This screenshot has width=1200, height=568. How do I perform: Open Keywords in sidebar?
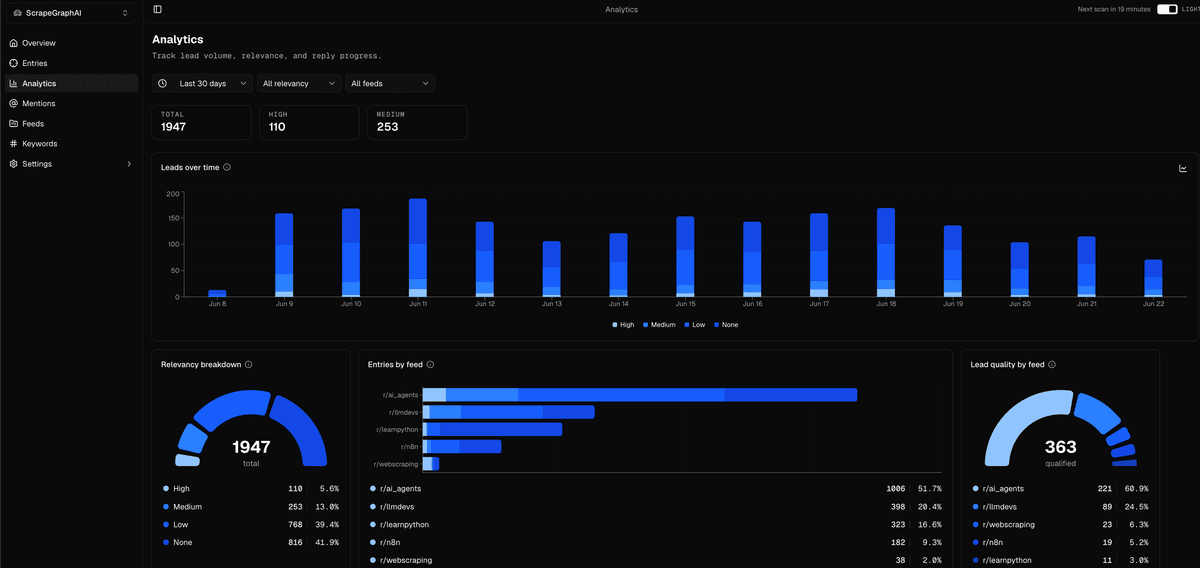click(x=71, y=143)
